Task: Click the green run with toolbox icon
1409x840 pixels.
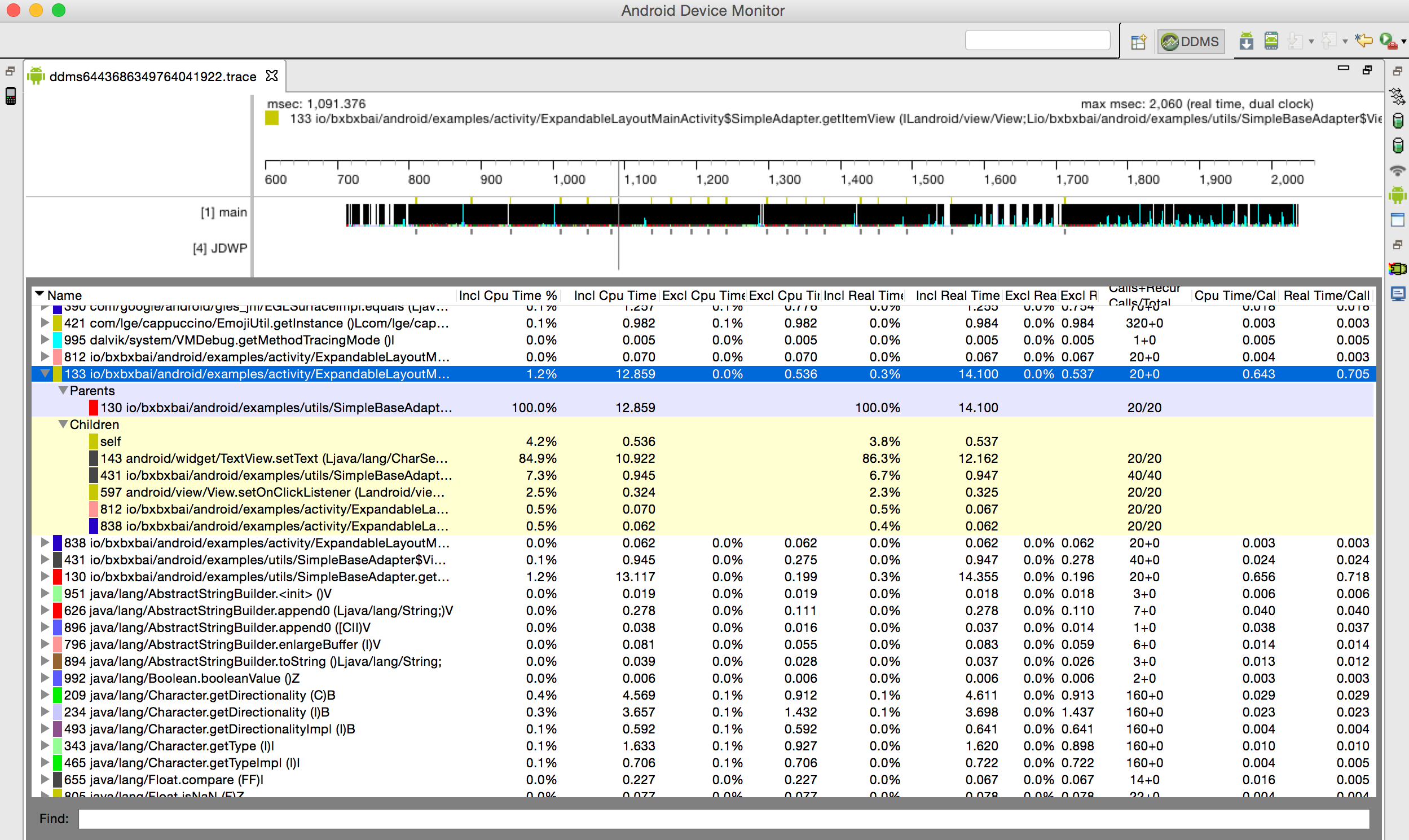Action: point(1388,41)
